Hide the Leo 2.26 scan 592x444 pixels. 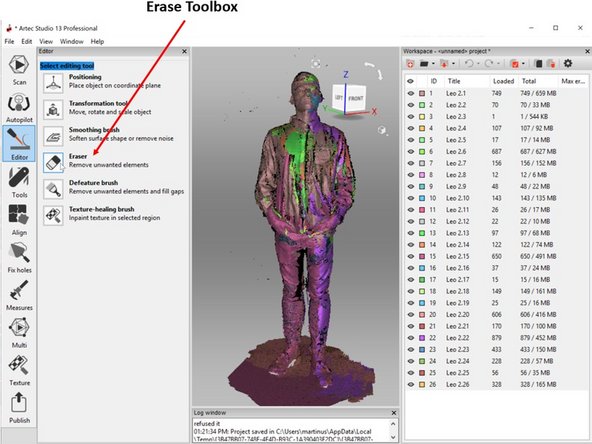410,384
